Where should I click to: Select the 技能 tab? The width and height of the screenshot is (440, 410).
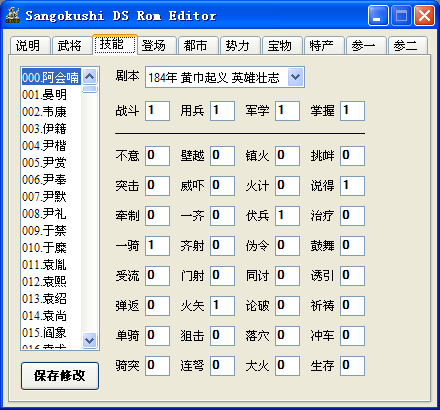(115, 44)
